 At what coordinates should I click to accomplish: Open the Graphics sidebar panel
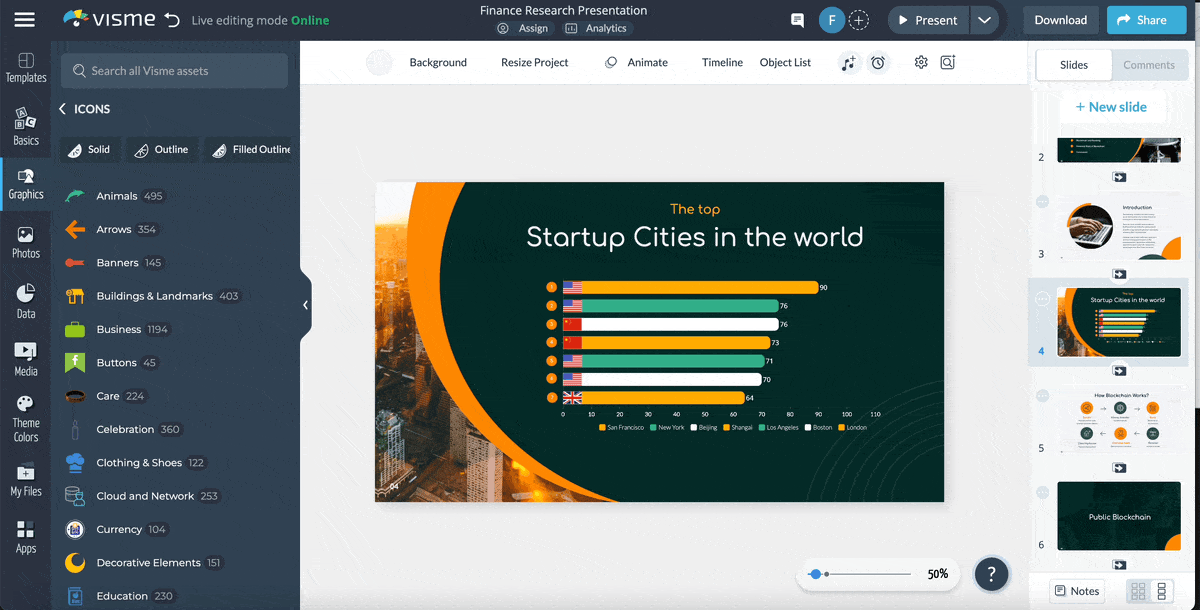(26, 184)
